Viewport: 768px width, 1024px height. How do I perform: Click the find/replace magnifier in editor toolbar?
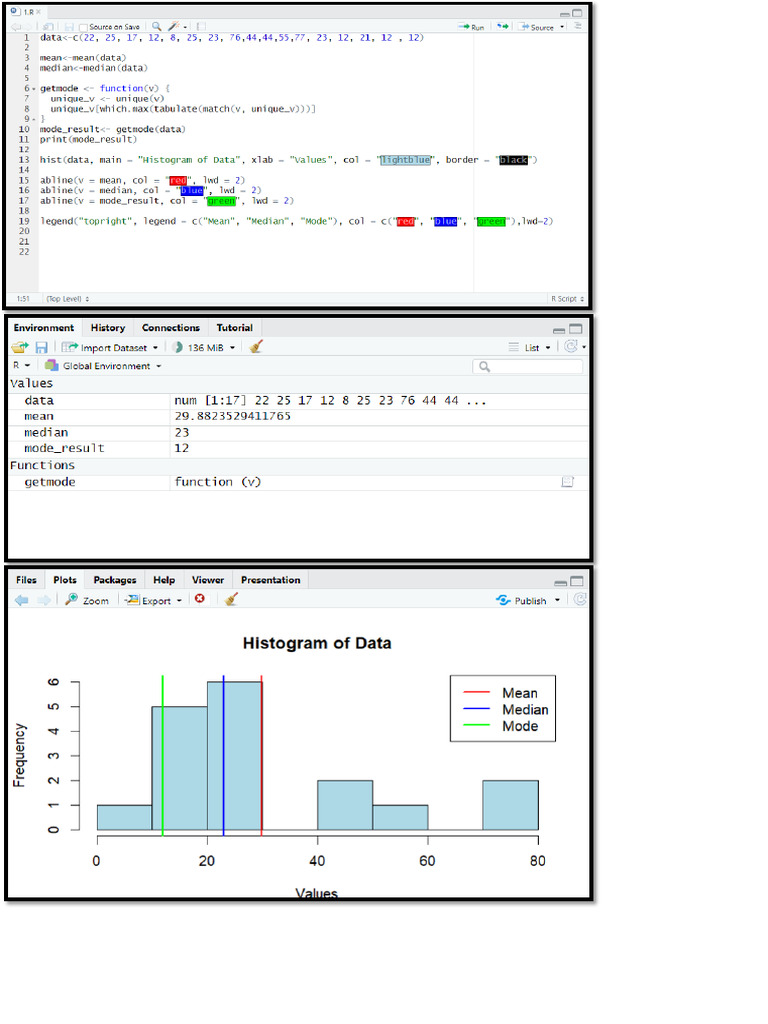click(157, 26)
